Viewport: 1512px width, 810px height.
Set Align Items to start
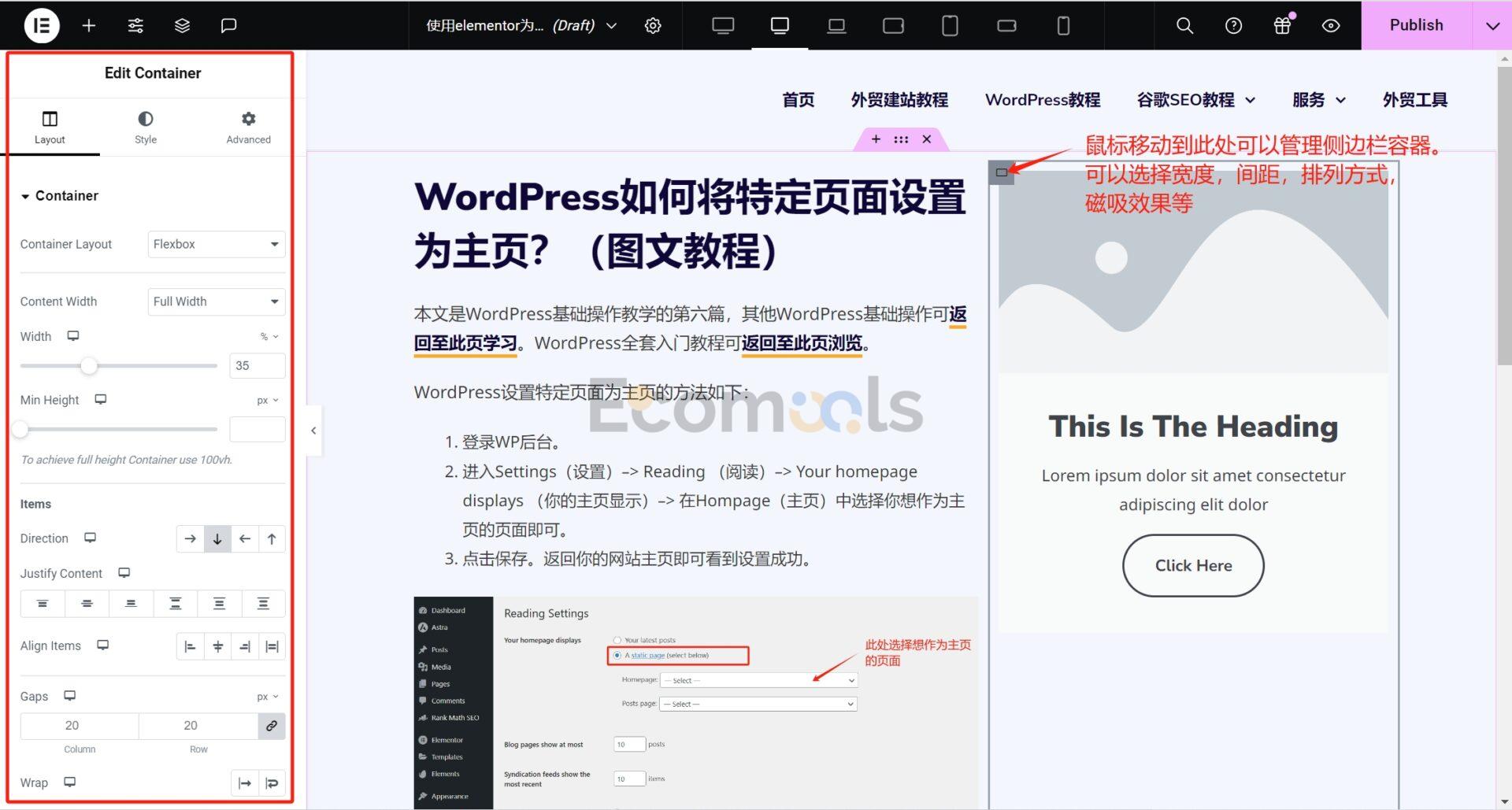tap(190, 646)
